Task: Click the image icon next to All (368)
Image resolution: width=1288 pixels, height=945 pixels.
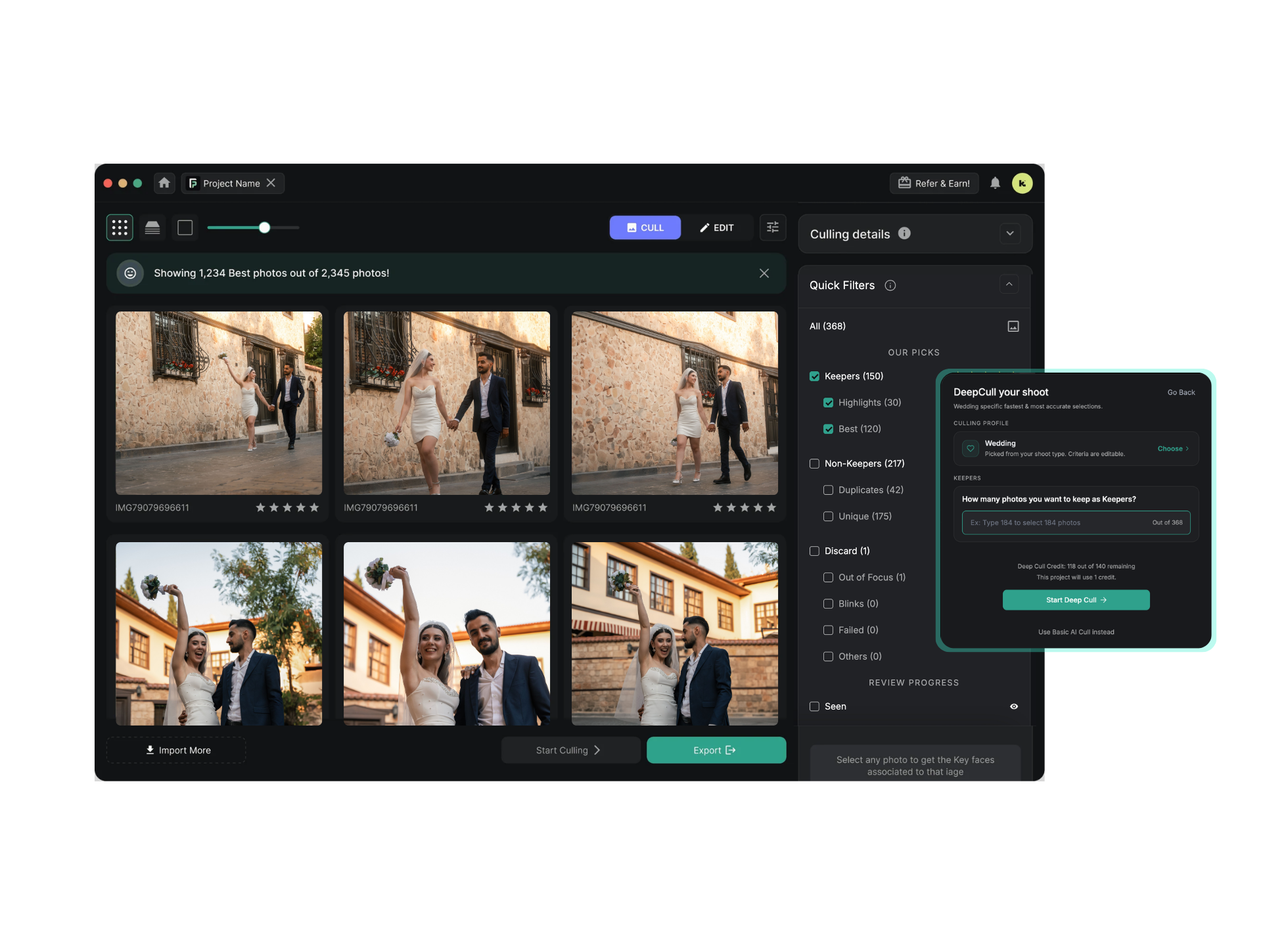Action: (1013, 326)
